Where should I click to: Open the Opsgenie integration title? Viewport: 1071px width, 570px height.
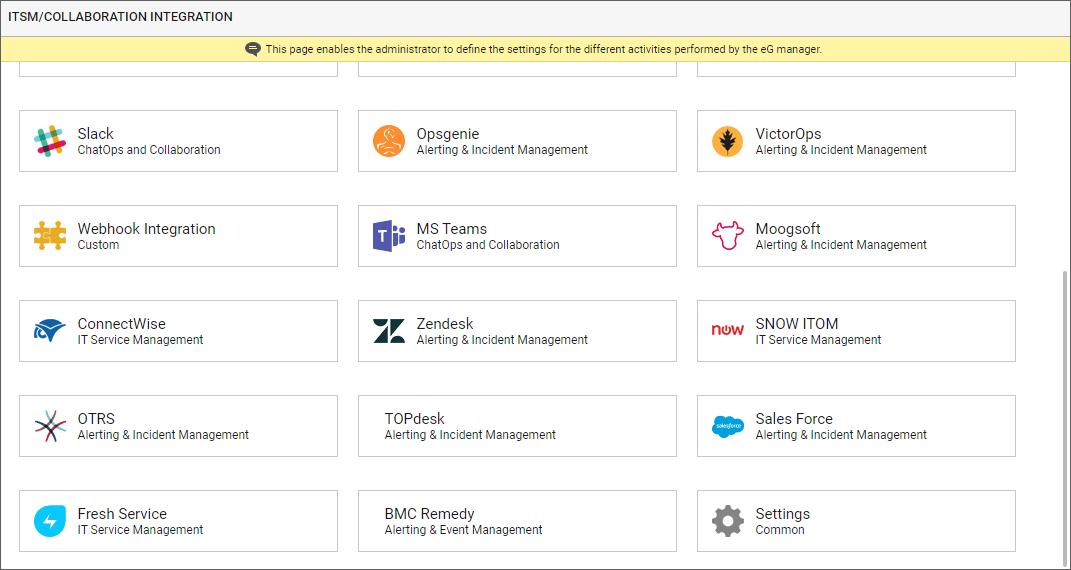(448, 134)
